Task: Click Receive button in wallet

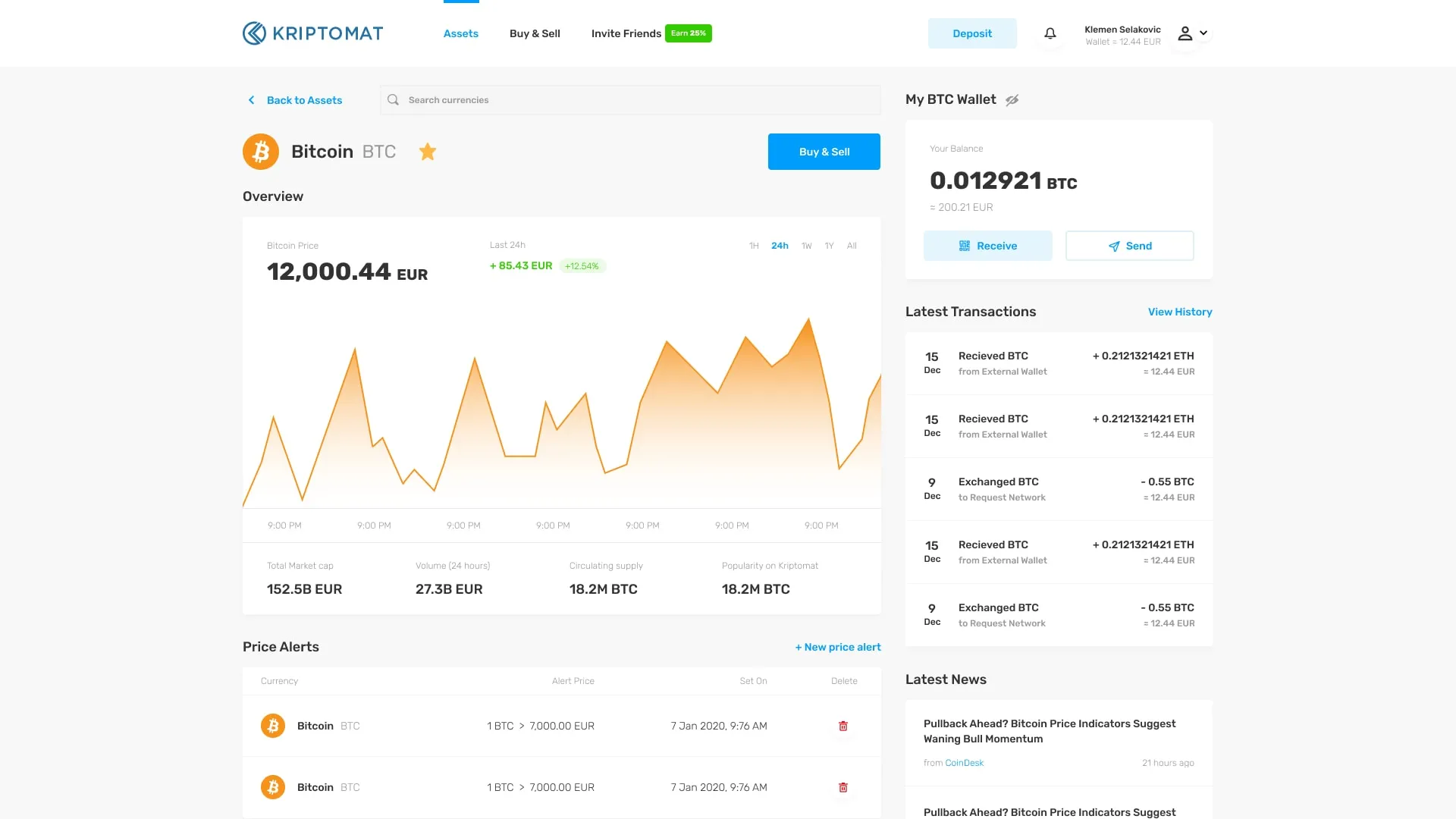Action: coord(988,246)
